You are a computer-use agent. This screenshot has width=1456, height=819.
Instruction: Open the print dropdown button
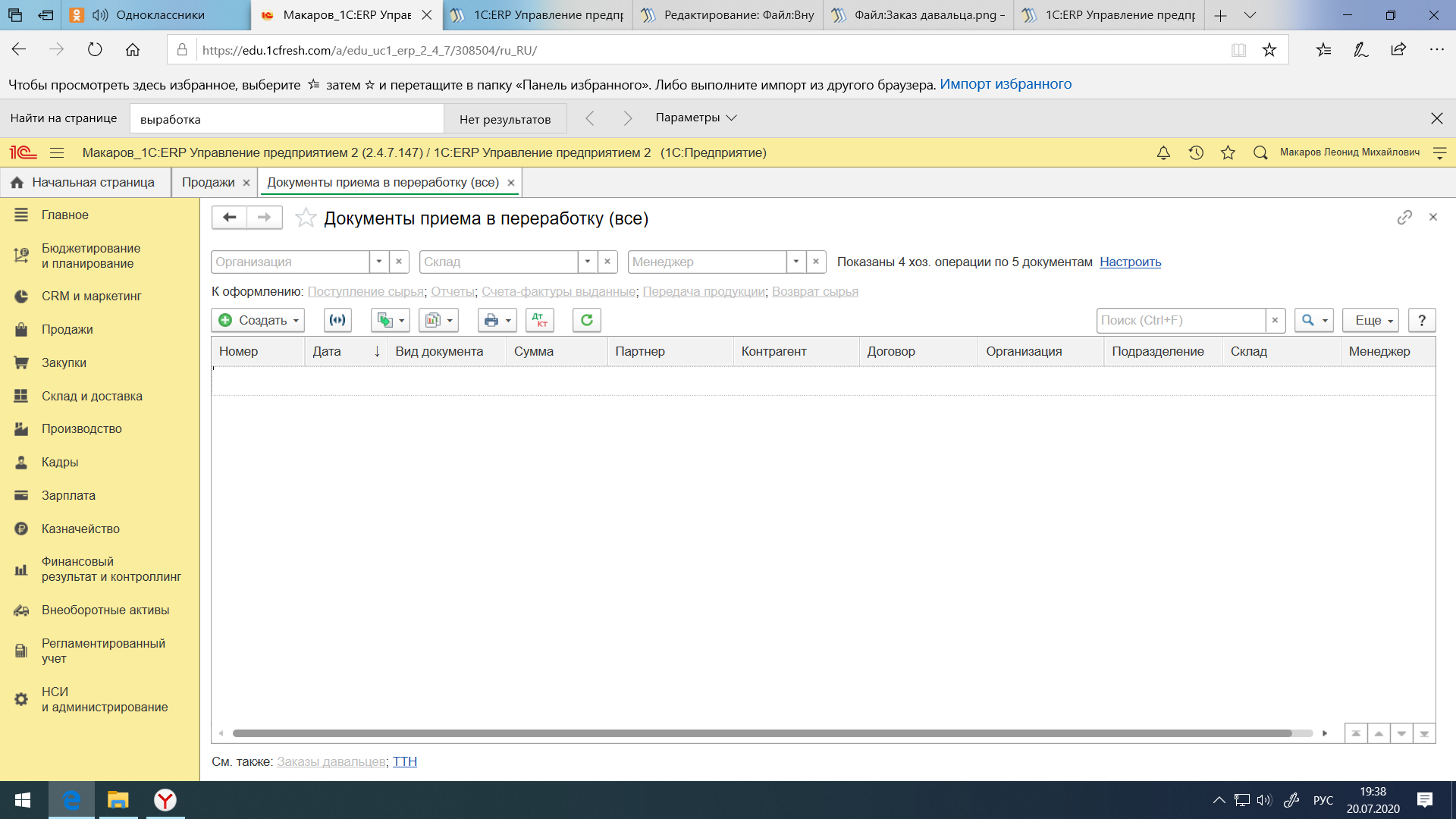click(497, 320)
